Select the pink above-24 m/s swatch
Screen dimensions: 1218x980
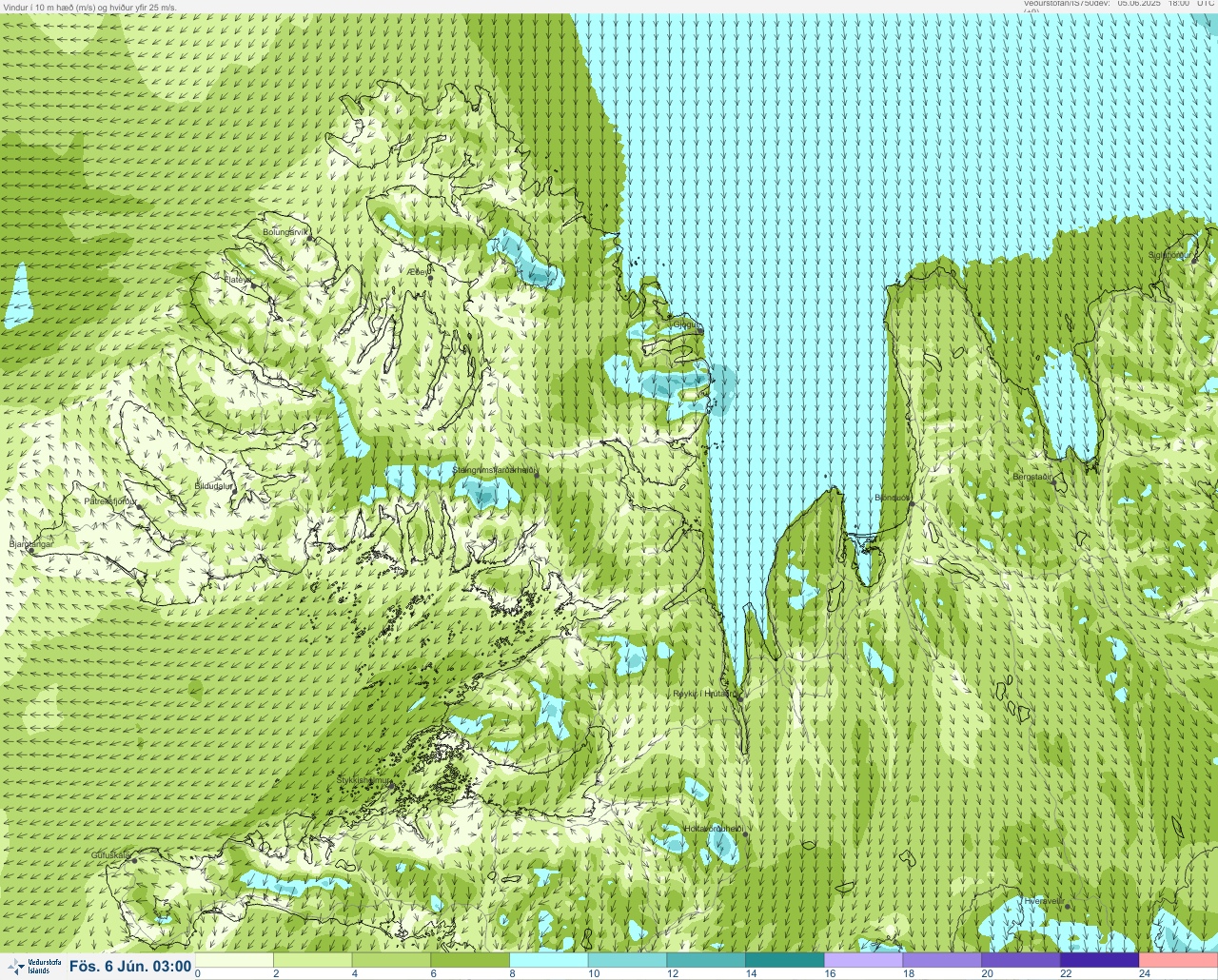(x=1178, y=960)
